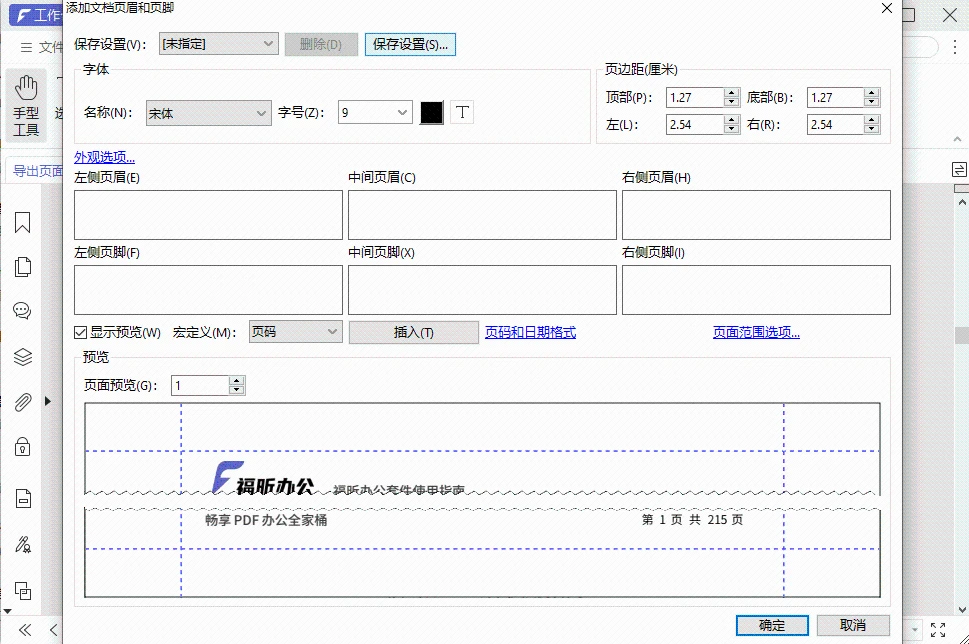Open the form fields panel icon

(x=23, y=498)
